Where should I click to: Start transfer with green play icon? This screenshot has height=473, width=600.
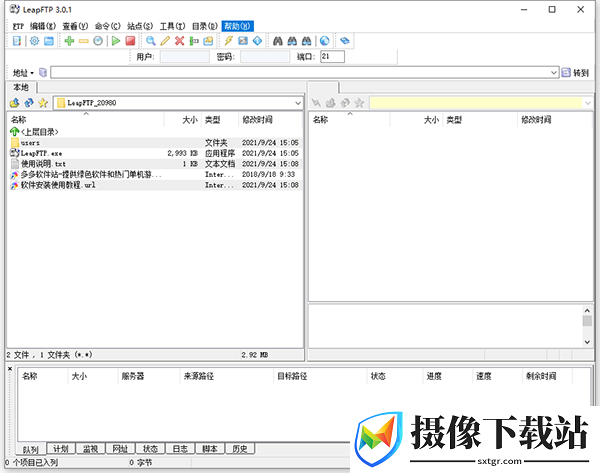(x=116, y=41)
